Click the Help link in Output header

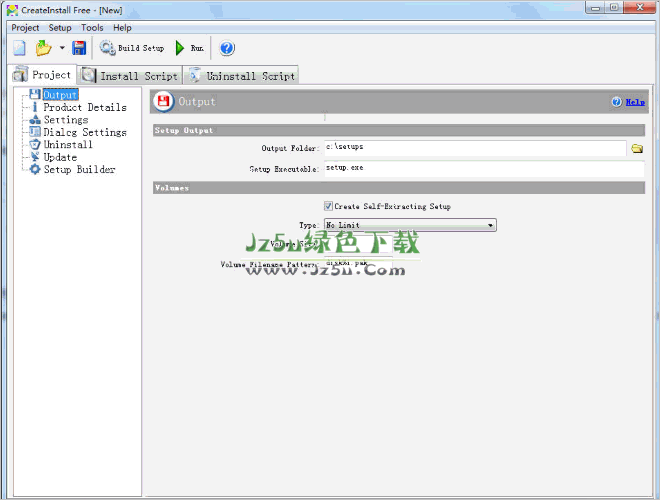635,102
